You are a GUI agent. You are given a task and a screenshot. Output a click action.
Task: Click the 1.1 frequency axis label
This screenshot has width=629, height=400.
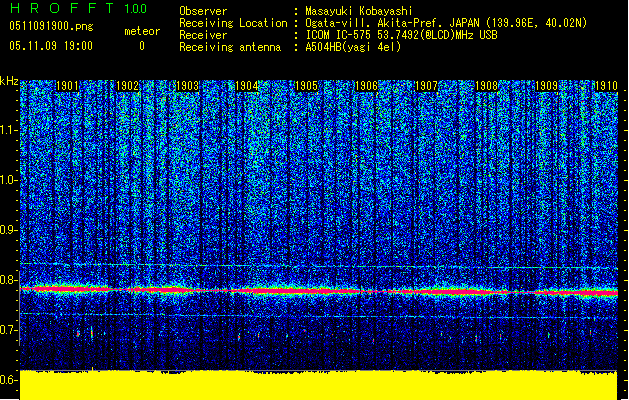[9, 130]
